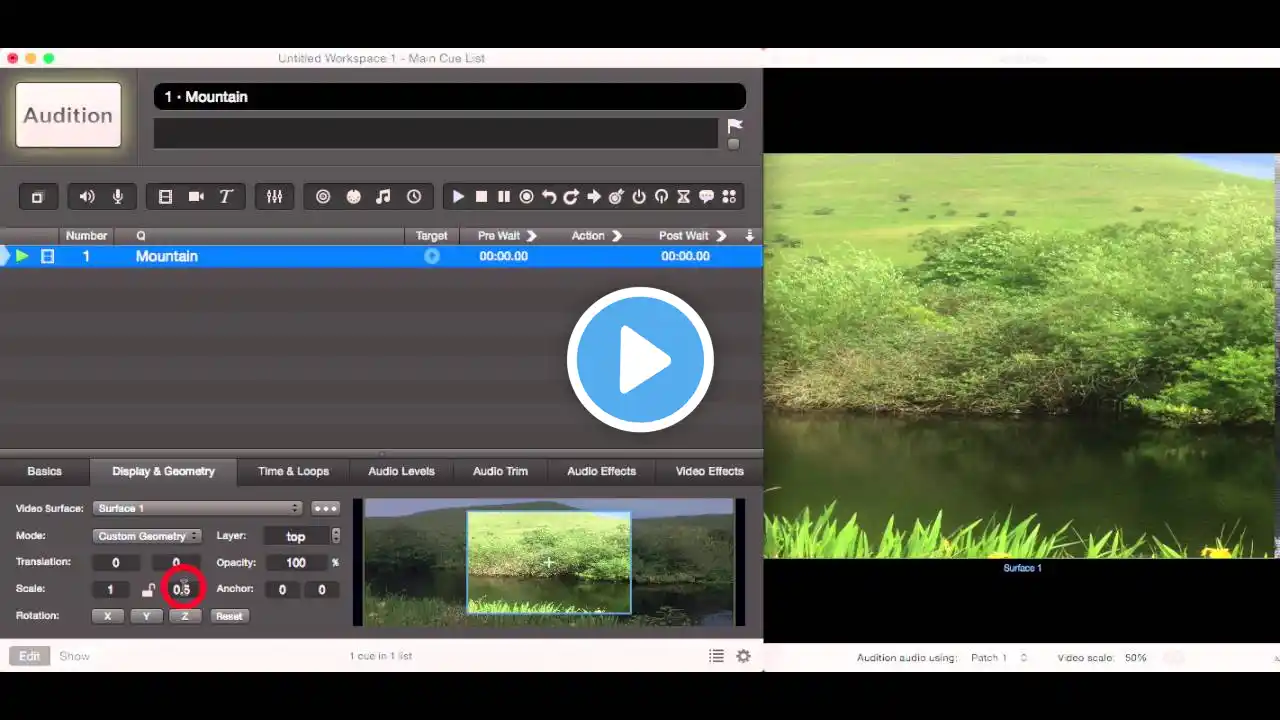The height and width of the screenshot is (720, 1280).
Task: Add a Network cue with target icon
Action: click(323, 197)
